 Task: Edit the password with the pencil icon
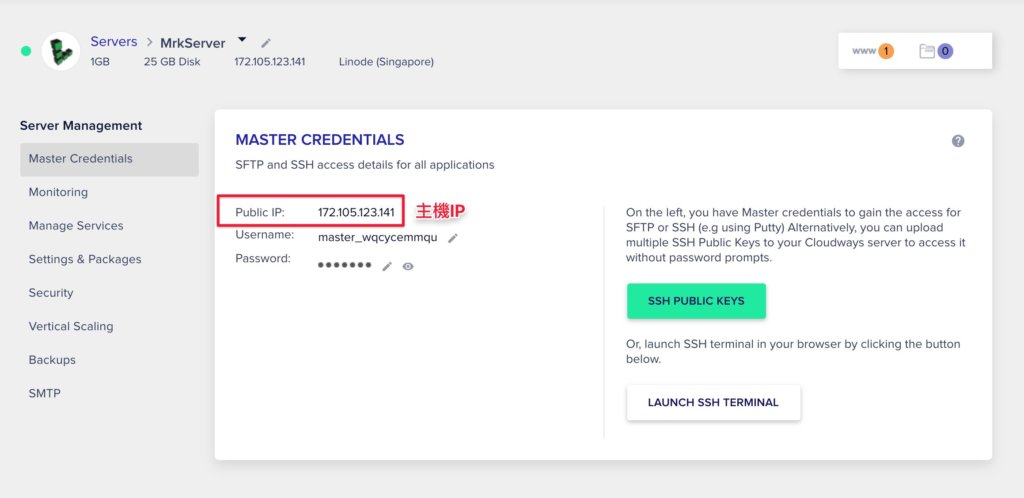pyautogui.click(x=387, y=266)
